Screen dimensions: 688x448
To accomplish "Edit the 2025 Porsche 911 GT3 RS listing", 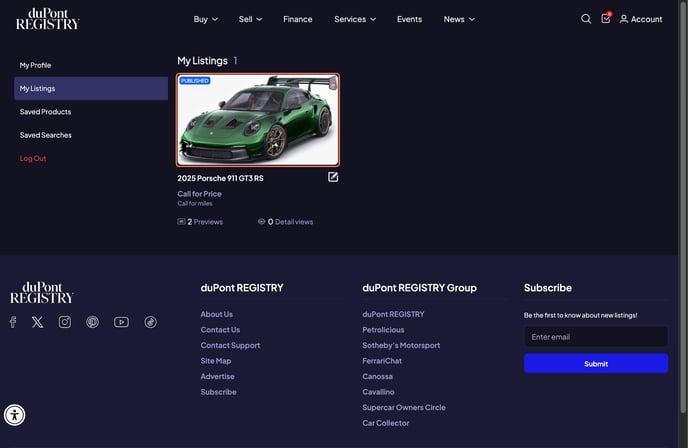I will click(x=333, y=177).
